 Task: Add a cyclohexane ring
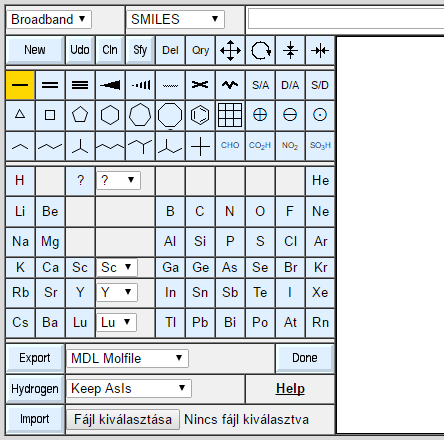110,115
